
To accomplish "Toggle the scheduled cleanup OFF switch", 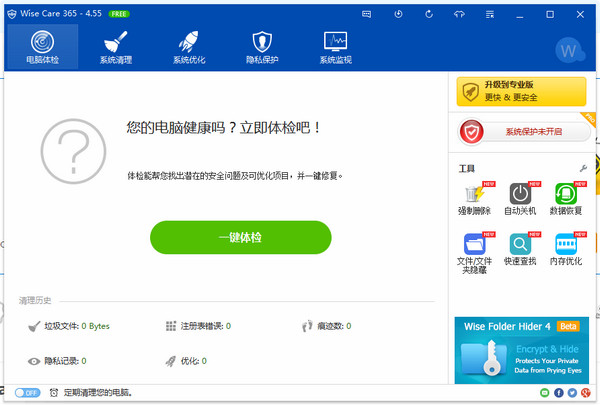I will 26,393.
